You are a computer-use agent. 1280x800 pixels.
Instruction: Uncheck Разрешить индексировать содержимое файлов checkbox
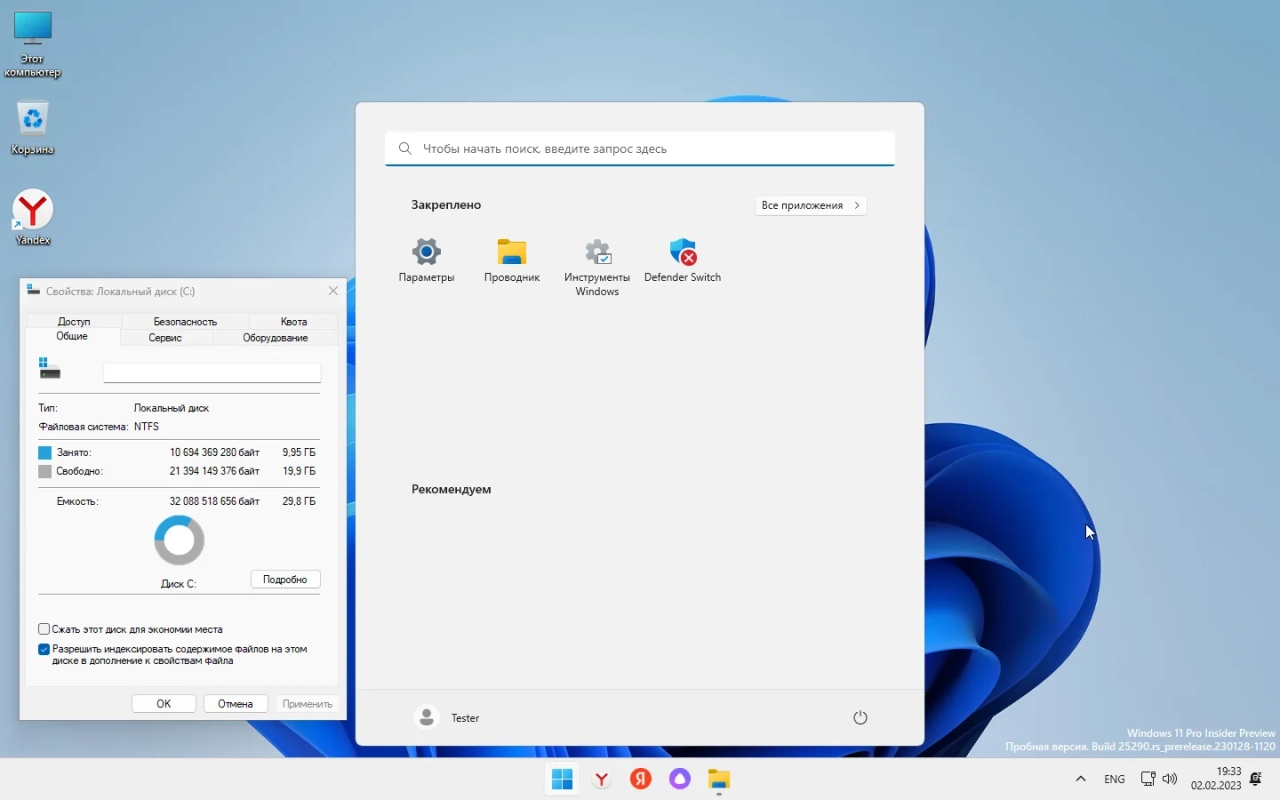[x=44, y=649]
